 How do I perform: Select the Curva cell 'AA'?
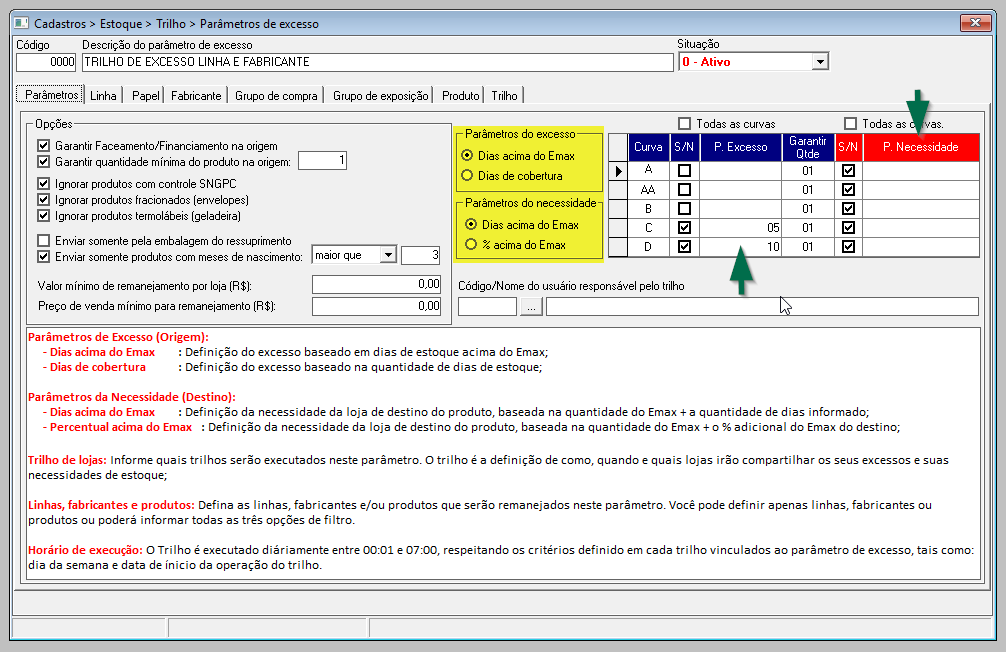click(x=648, y=190)
